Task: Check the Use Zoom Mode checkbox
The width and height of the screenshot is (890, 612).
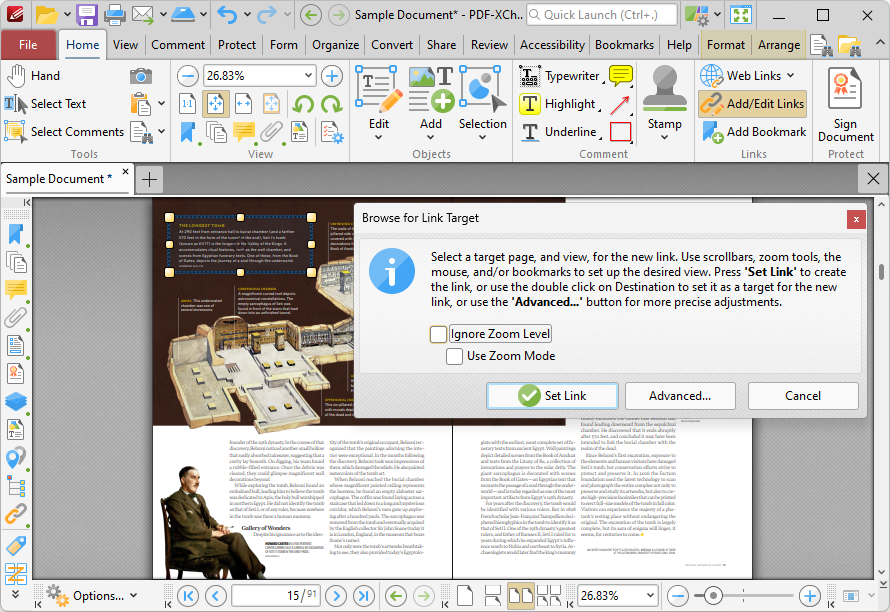Action: (x=454, y=356)
